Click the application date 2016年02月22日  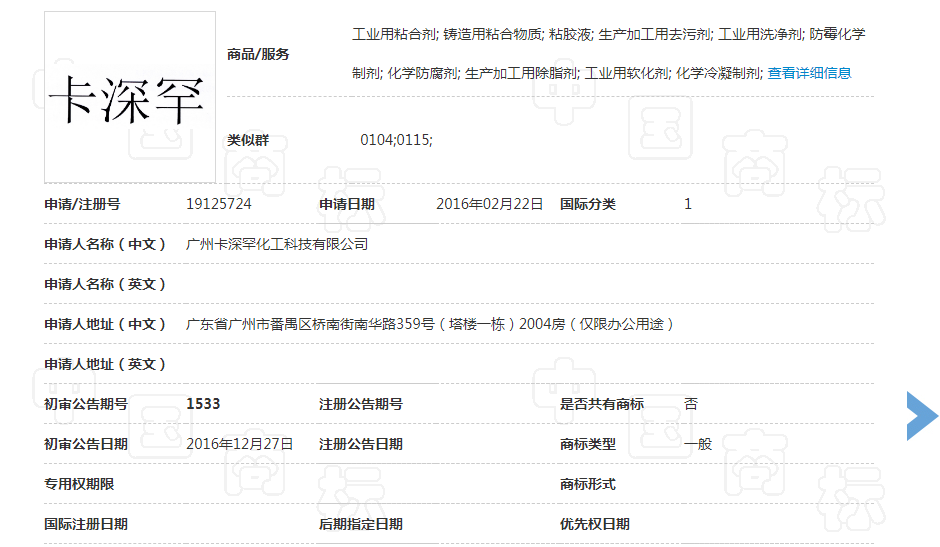489,204
